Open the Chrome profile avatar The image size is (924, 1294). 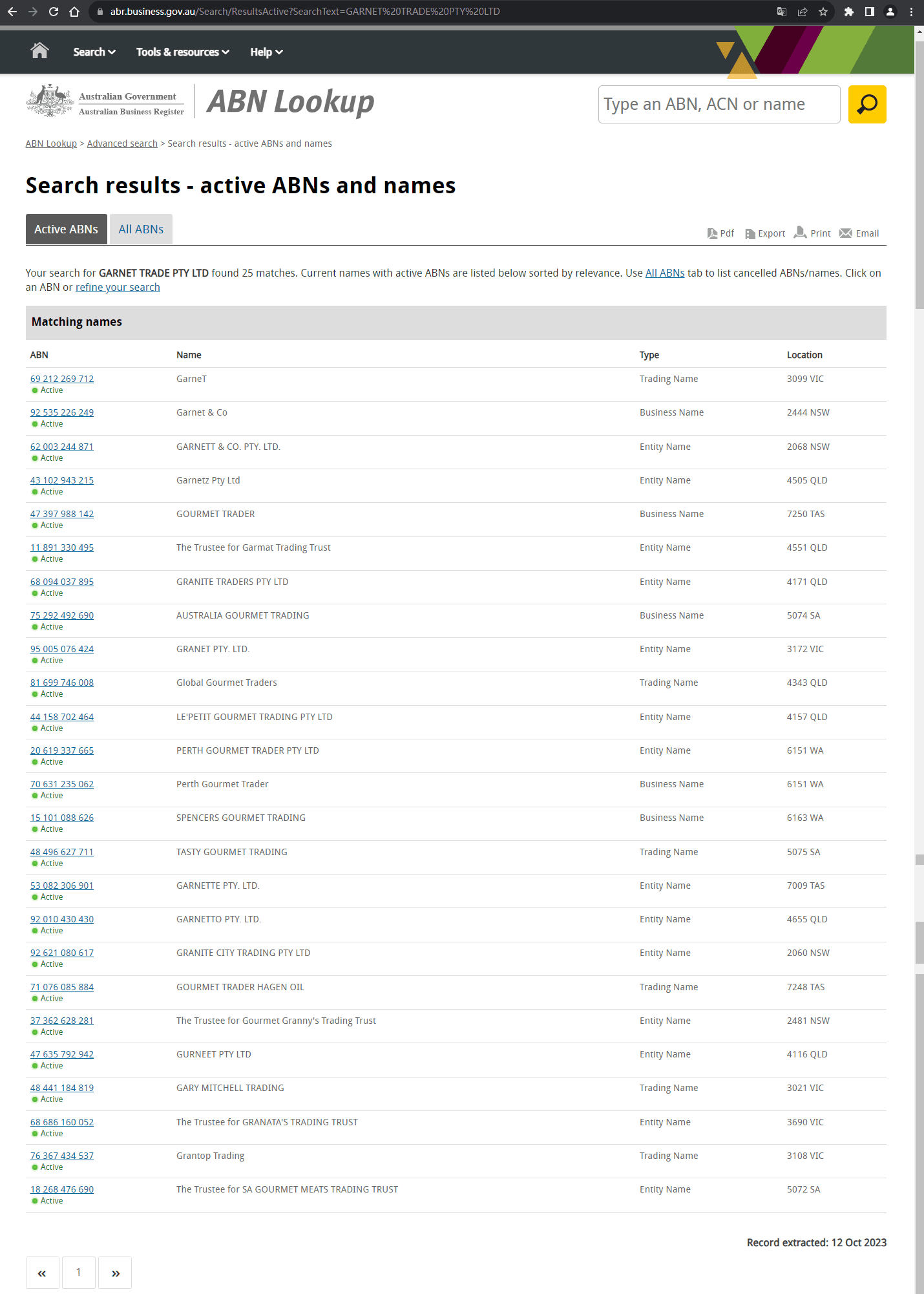click(x=890, y=12)
